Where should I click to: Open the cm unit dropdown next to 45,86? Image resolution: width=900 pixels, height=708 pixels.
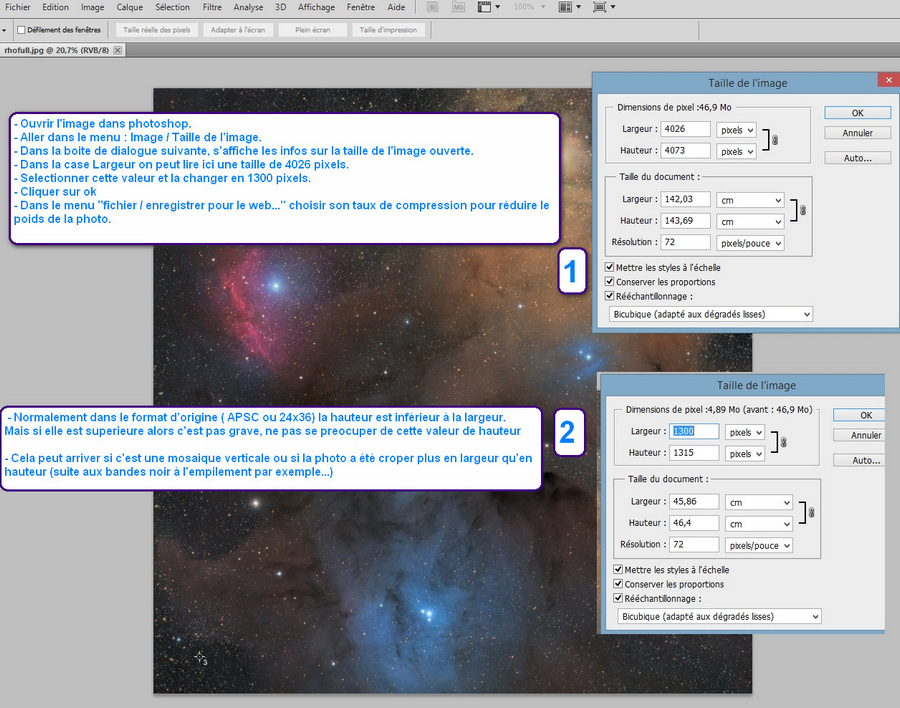[x=759, y=502]
